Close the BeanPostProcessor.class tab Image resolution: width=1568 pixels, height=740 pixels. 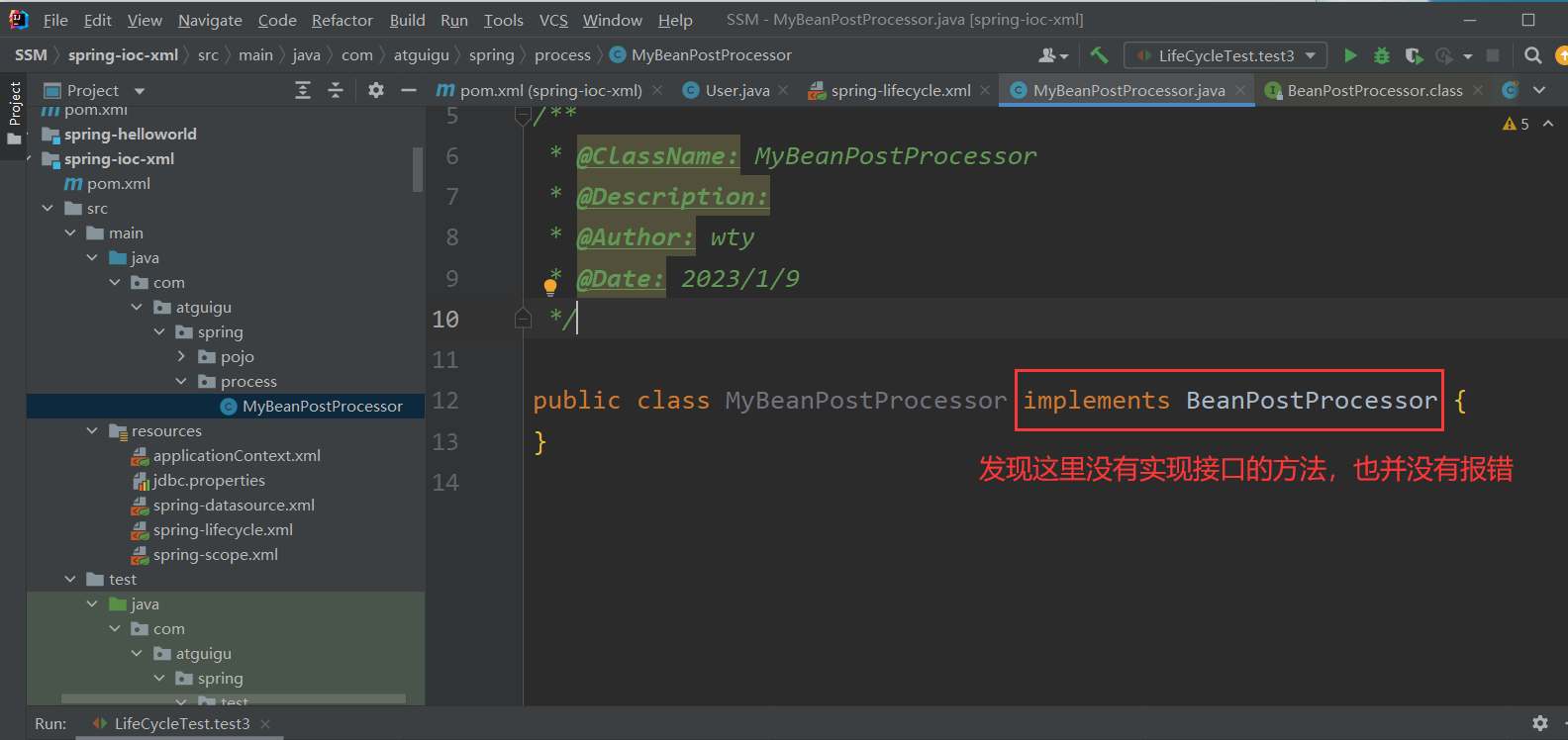(1478, 90)
